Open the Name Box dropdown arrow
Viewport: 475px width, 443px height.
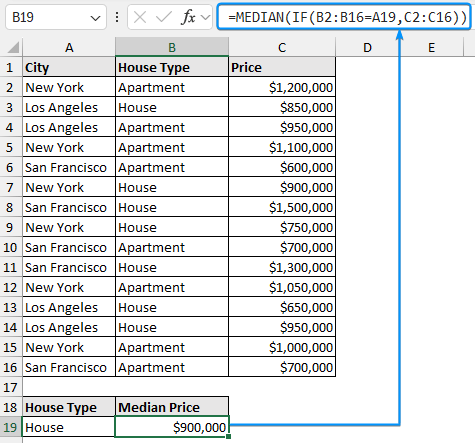click(95, 18)
